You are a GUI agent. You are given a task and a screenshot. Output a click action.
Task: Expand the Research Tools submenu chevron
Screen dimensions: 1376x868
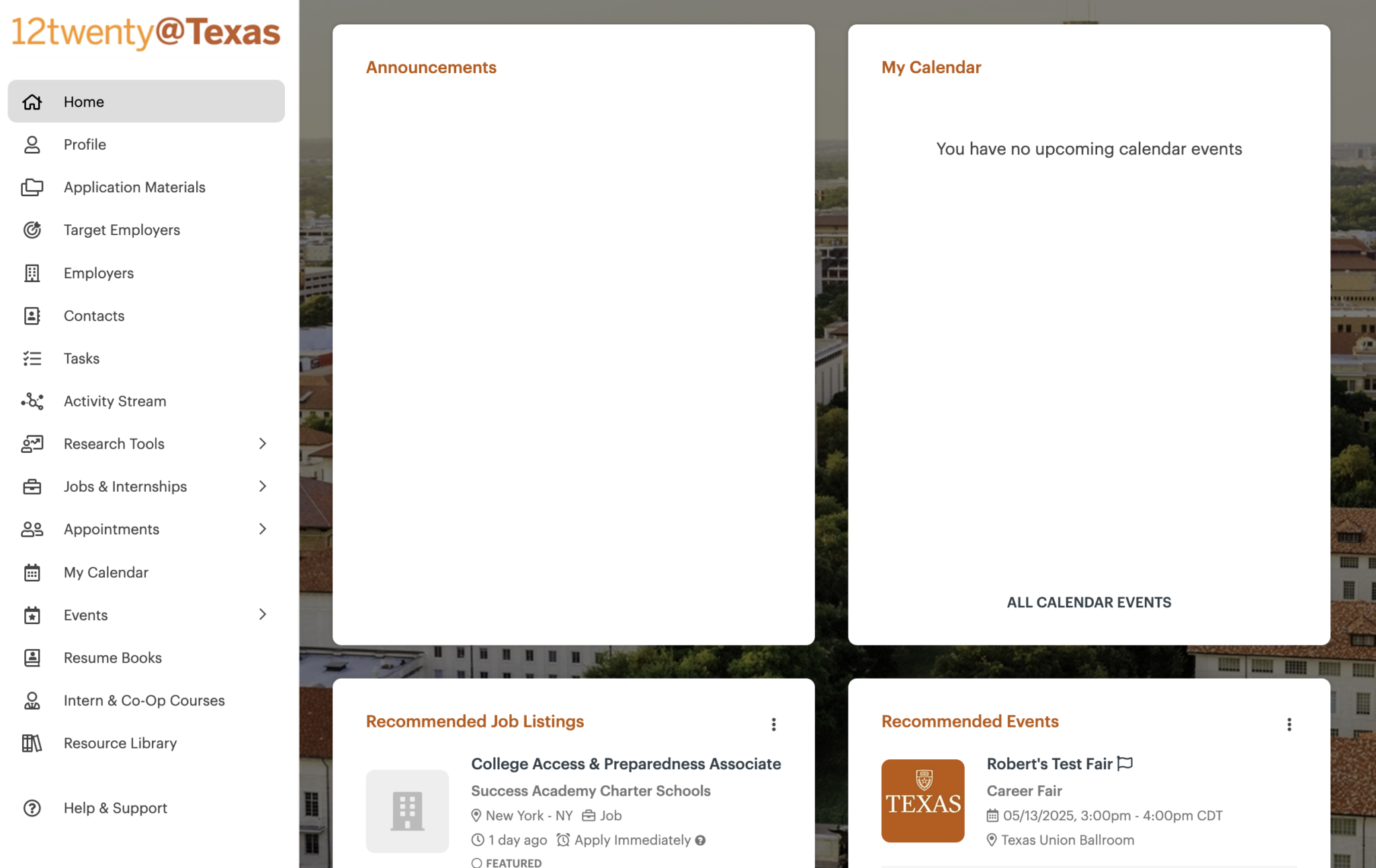(x=263, y=443)
